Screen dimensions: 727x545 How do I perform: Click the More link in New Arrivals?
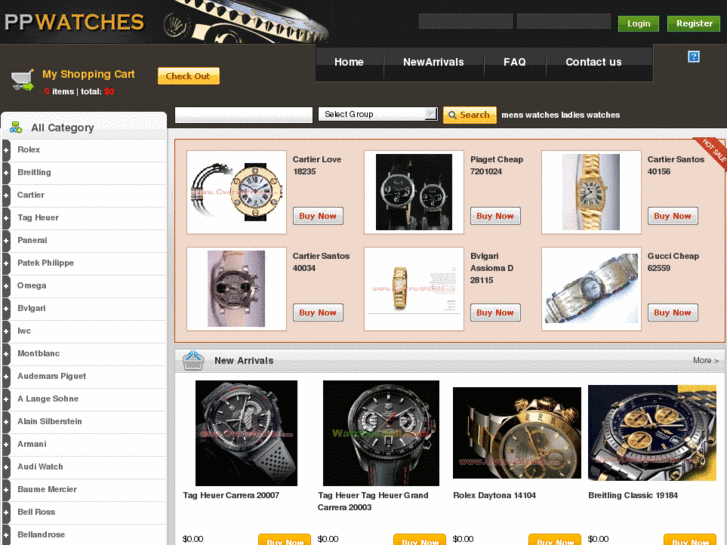(706, 360)
